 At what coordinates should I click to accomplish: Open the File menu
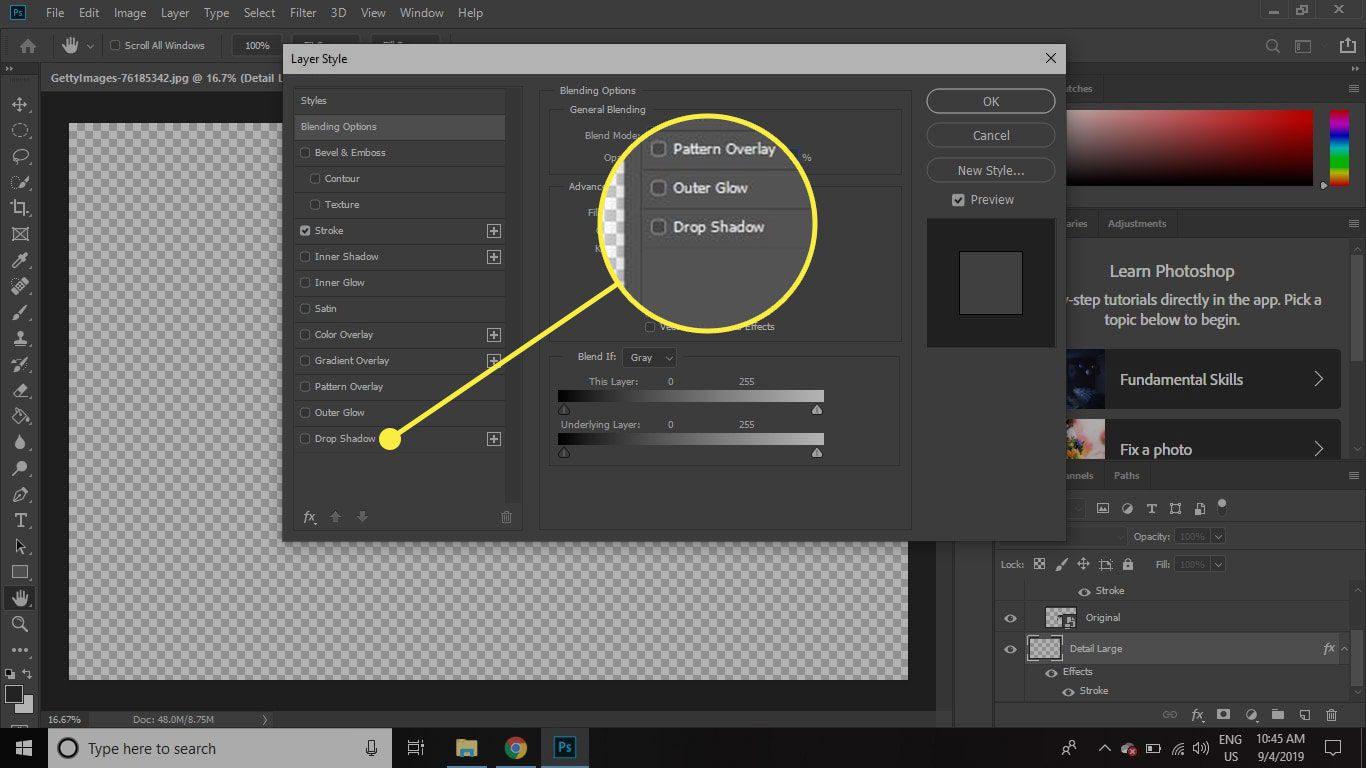55,13
